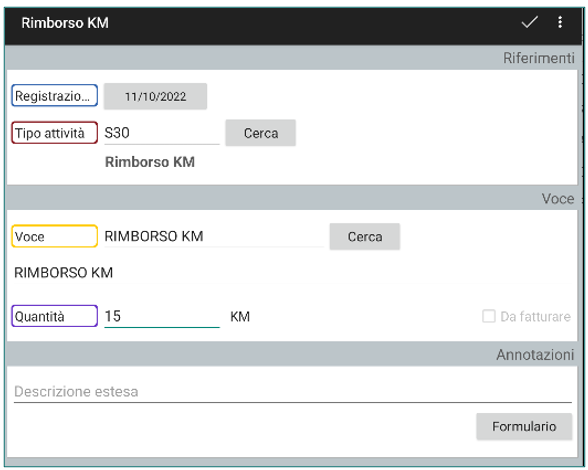Enable the Da fatturare checkbox

488,316
